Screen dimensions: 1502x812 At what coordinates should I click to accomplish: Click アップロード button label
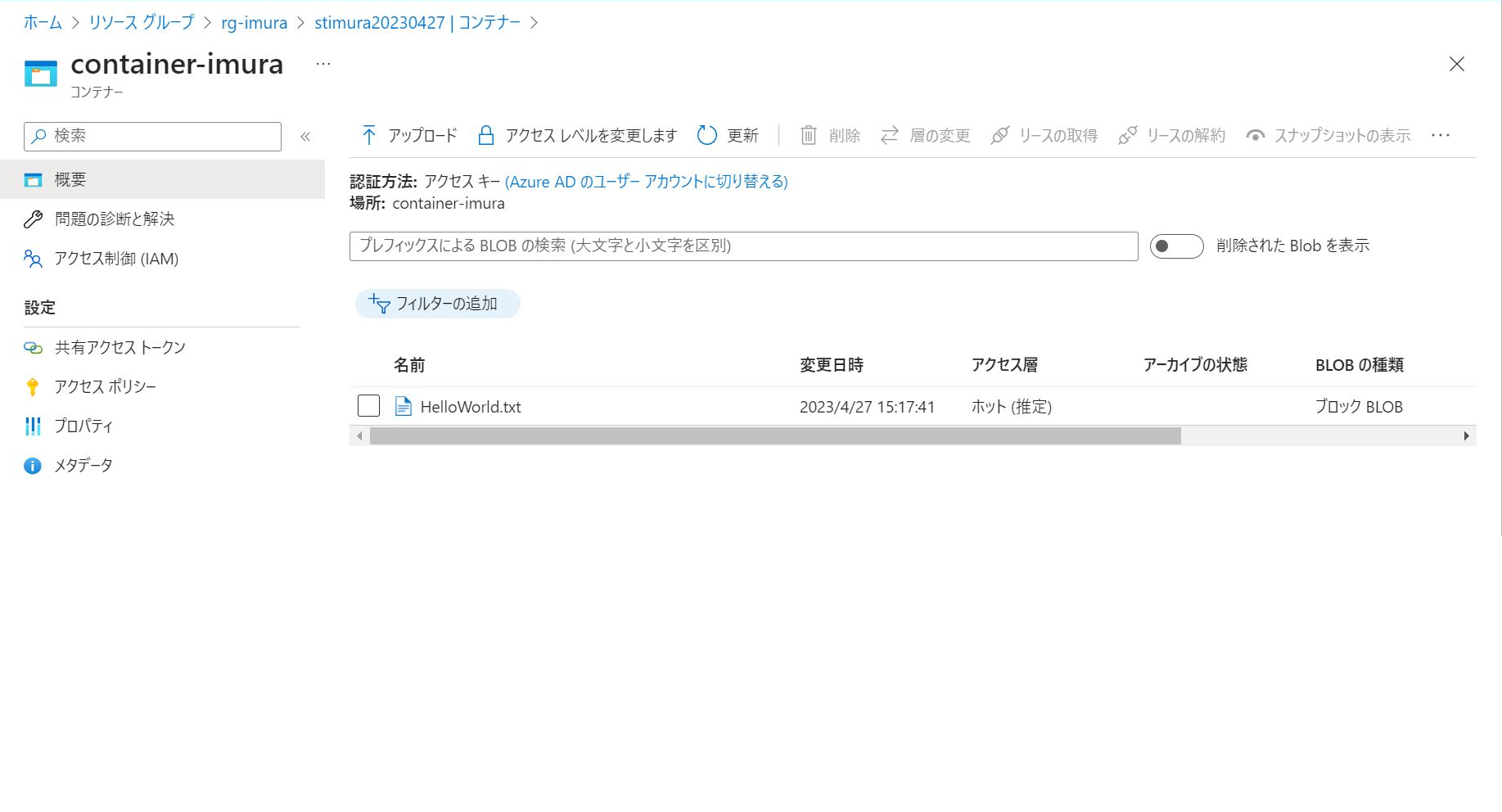422,135
